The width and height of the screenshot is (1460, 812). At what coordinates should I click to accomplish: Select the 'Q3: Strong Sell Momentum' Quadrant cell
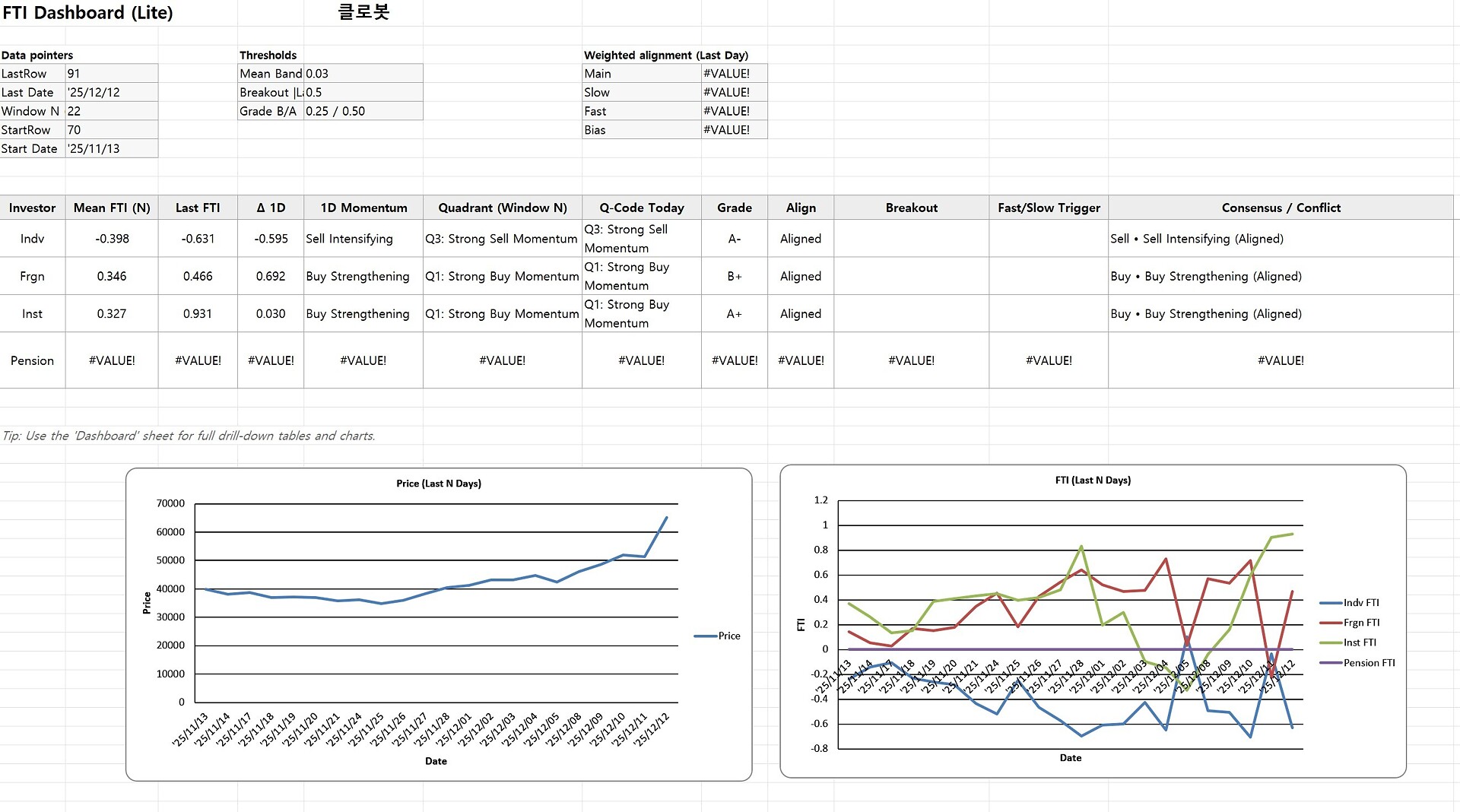click(x=503, y=239)
